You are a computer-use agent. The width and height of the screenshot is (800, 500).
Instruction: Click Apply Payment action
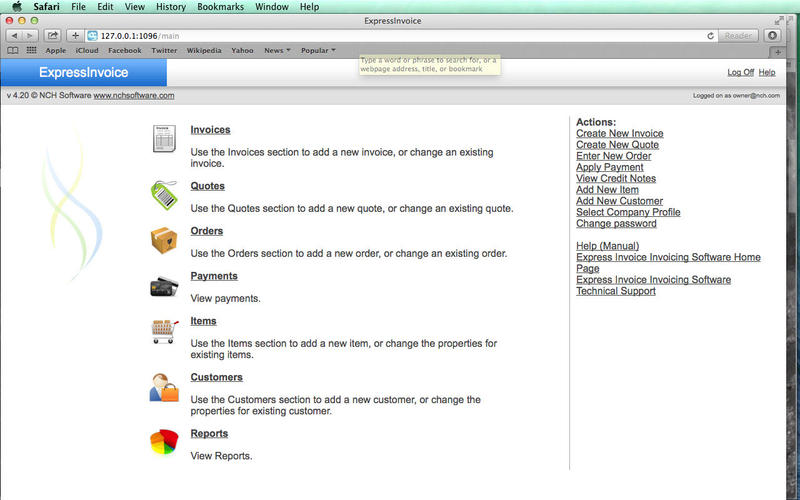[610, 167]
